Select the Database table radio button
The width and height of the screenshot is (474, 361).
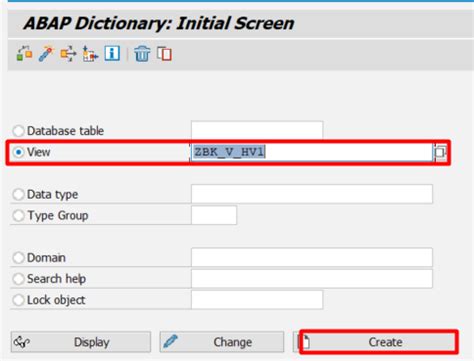tap(18, 131)
